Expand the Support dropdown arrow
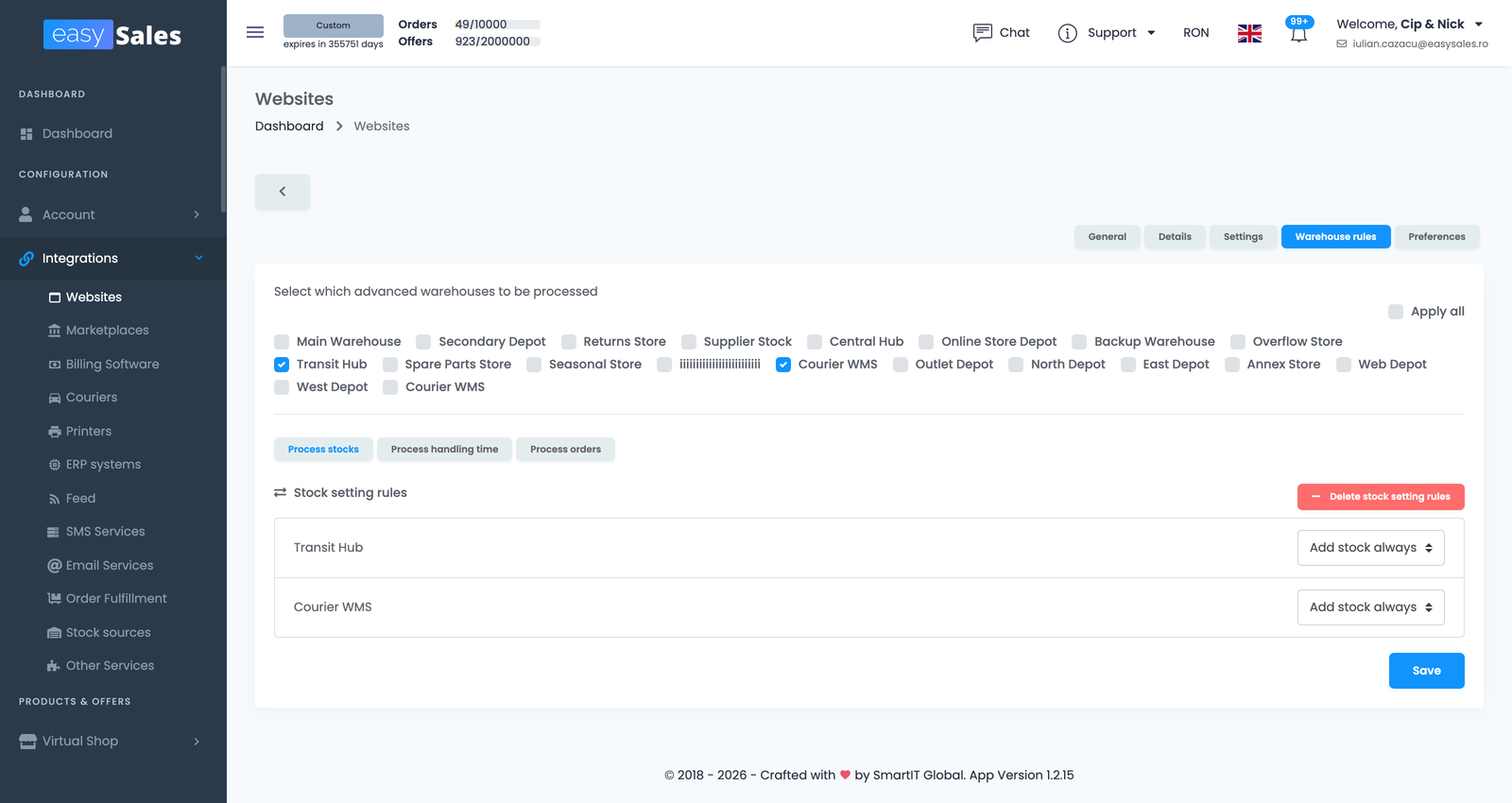Viewport: 1512px width, 803px height. tap(1151, 33)
